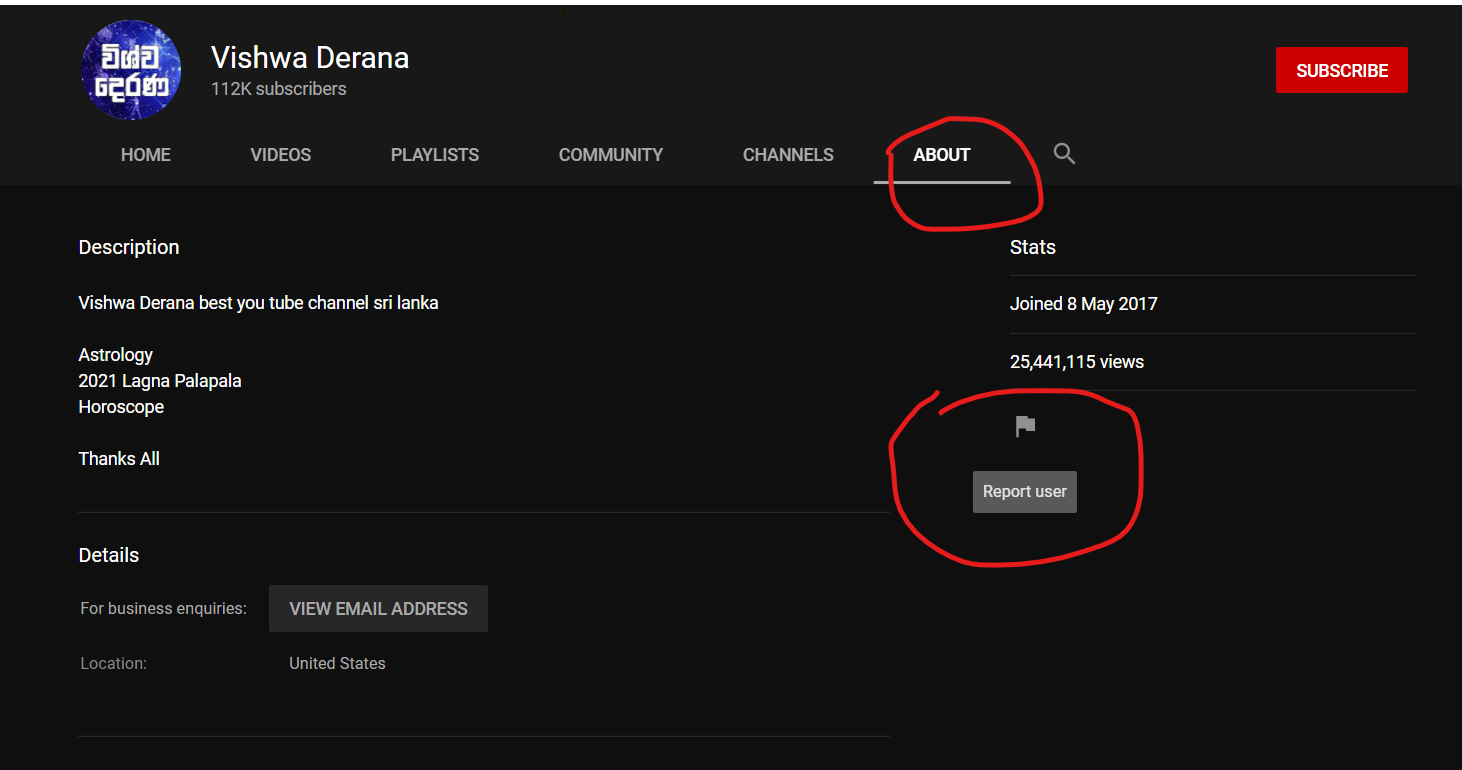Choose the Report user option
Viewport: 1462px width, 770px height.
click(x=1025, y=491)
